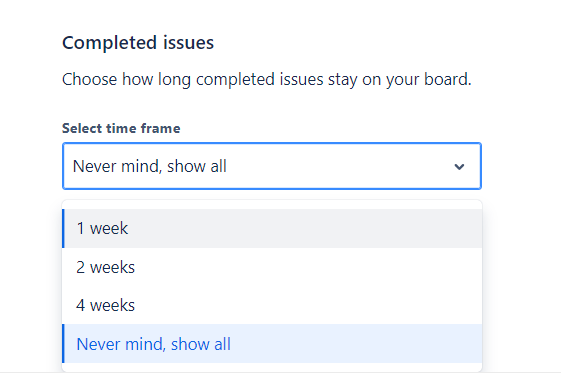Select Never mind, show all in list
Viewport: 561px width, 373px height.
(272, 344)
